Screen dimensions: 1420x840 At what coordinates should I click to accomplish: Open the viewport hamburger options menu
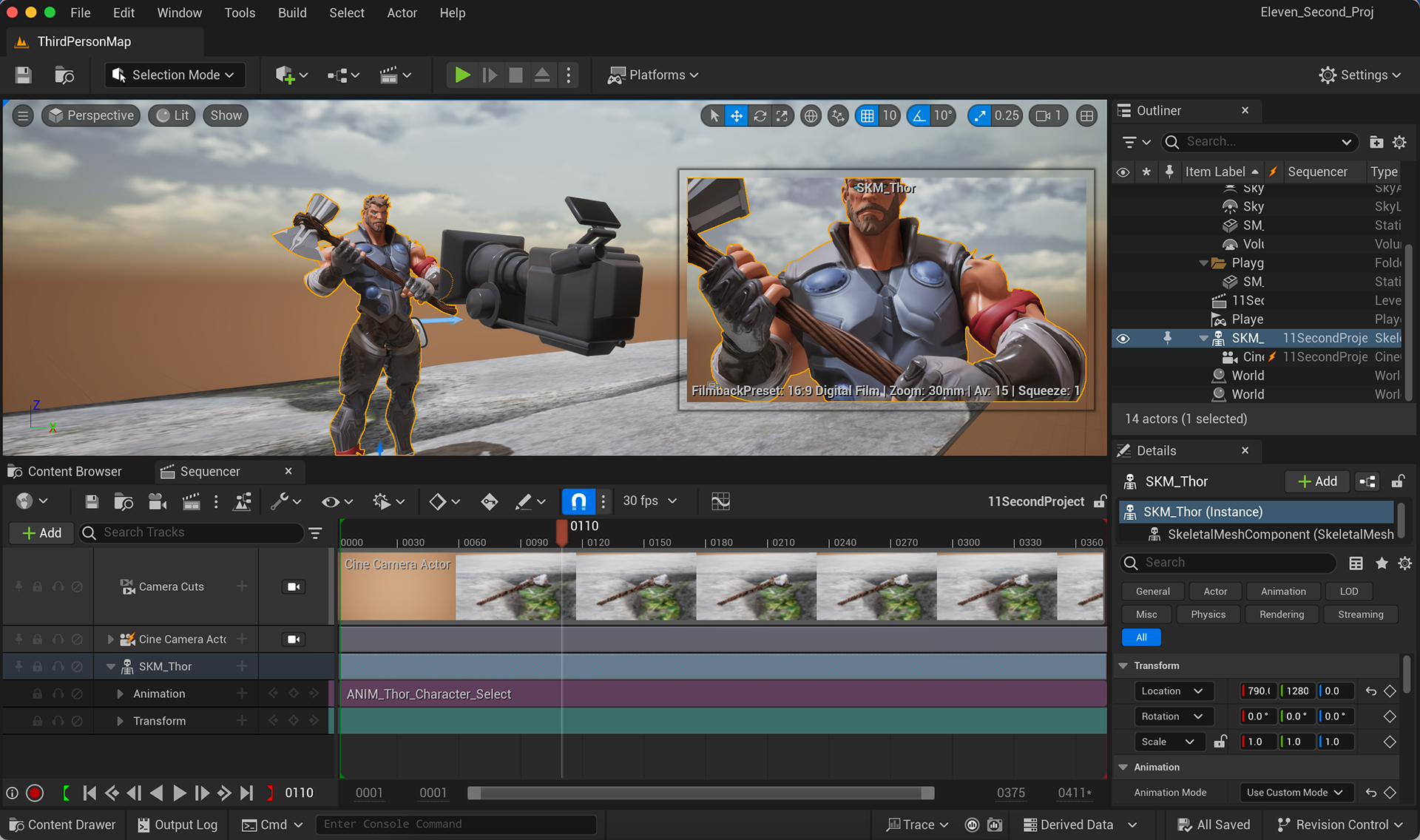[x=23, y=115]
